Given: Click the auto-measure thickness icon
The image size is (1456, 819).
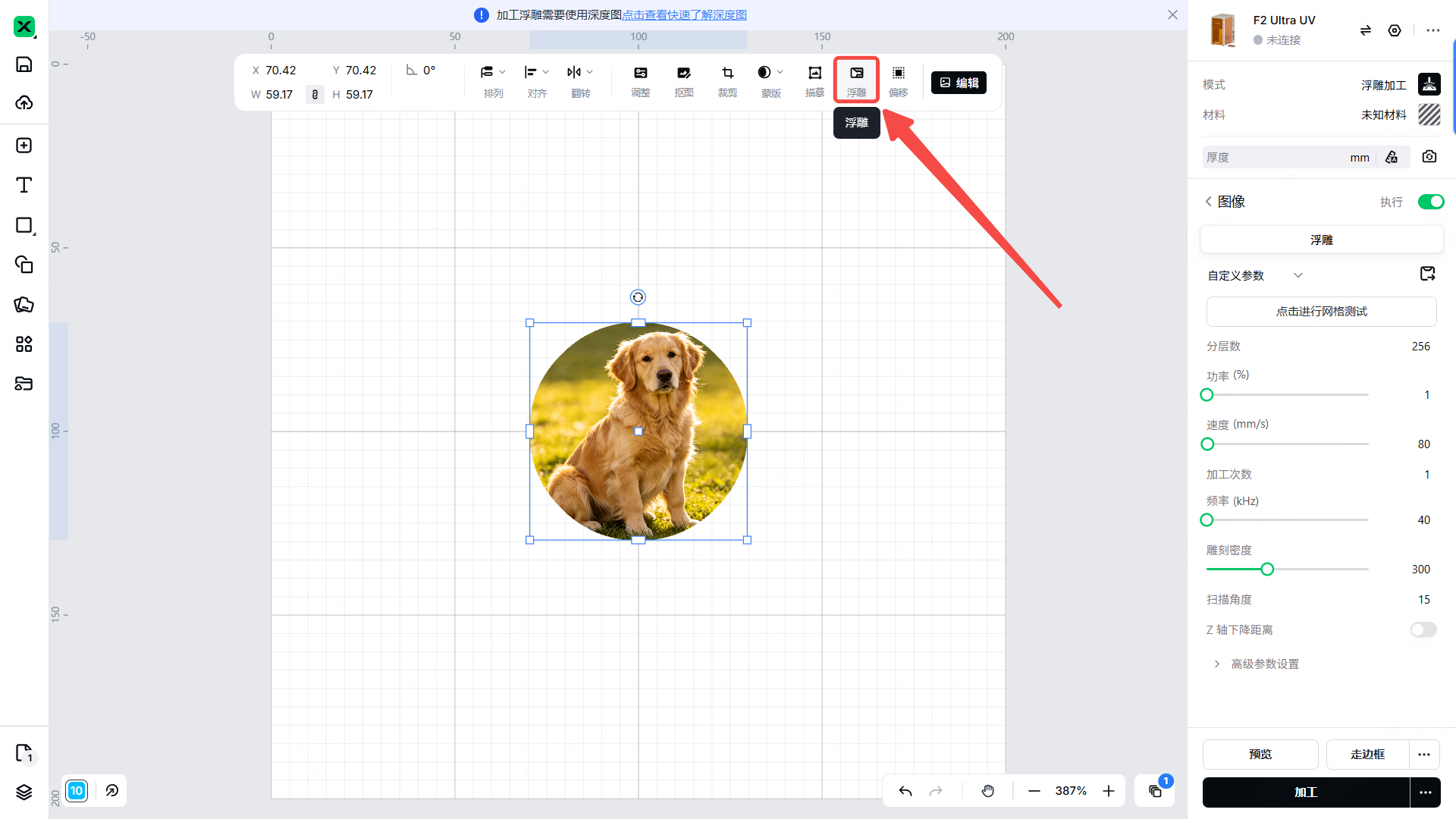Looking at the screenshot, I should 1392,157.
